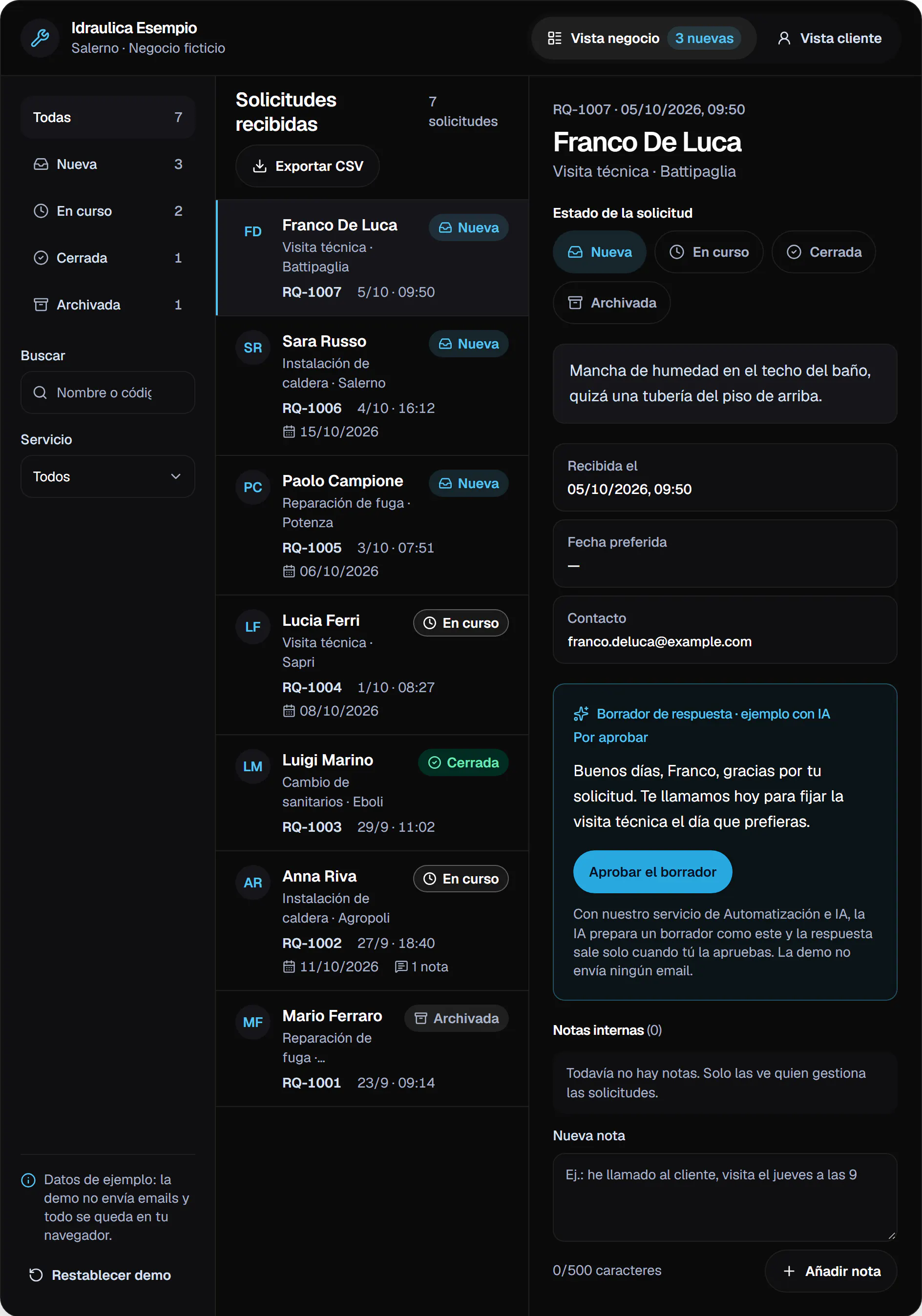Click the calendar icon next to 15/10/2026
The height and width of the screenshot is (1316, 922).
289,432
